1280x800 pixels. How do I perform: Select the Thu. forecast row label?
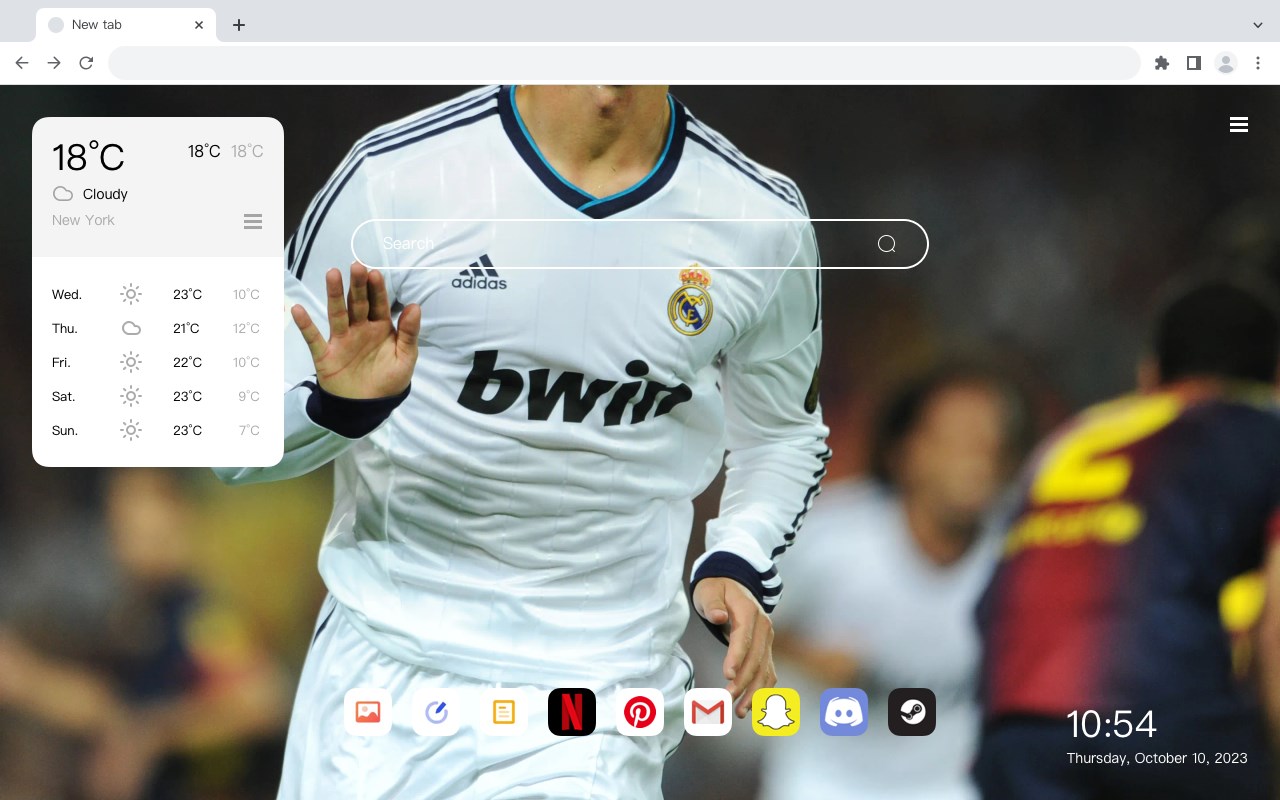click(65, 328)
